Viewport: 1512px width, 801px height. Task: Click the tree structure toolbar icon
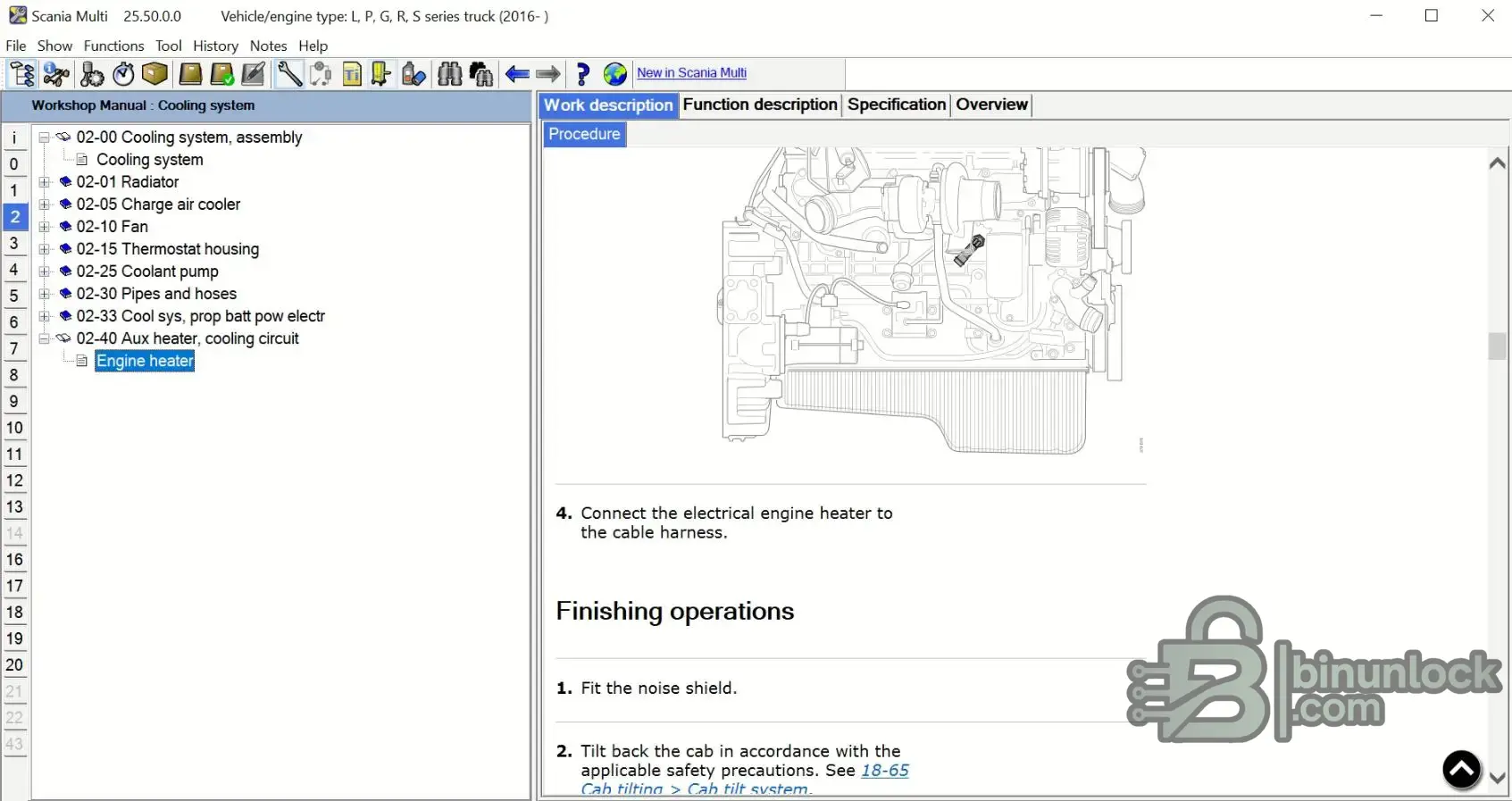click(22, 74)
